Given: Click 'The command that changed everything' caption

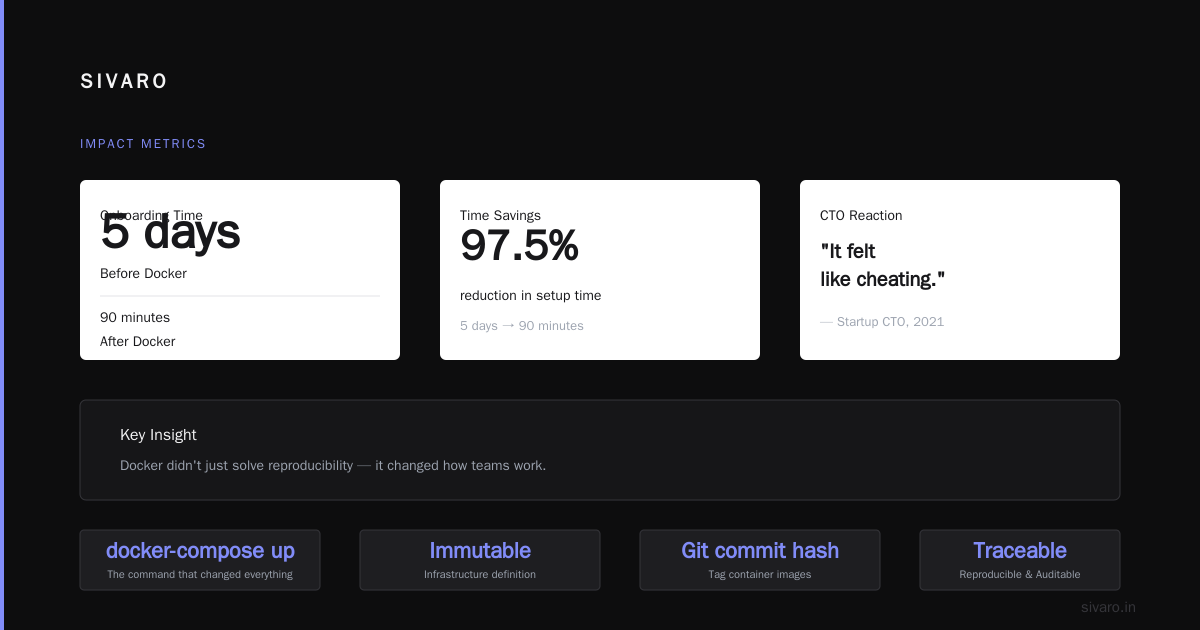Looking at the screenshot, I should (200, 575).
